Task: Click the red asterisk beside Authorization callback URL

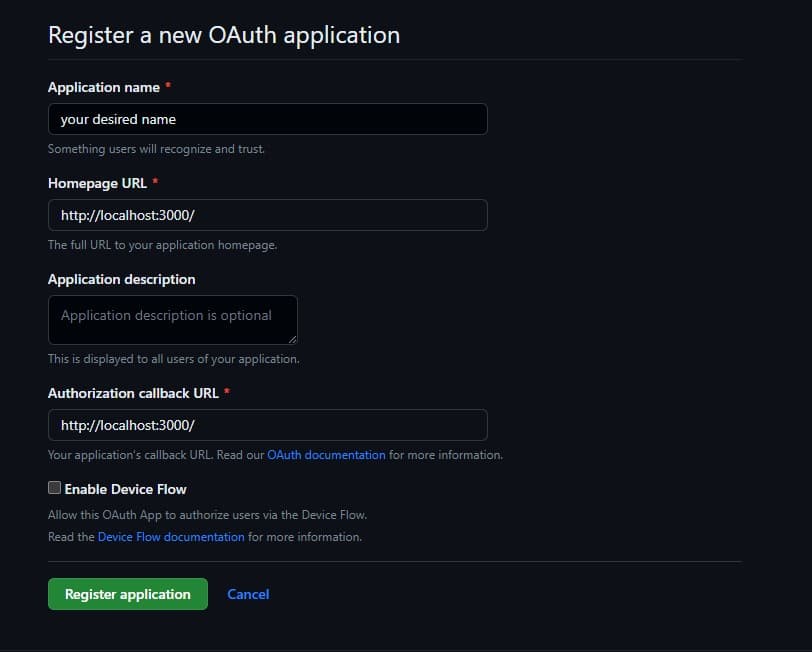Action: [x=227, y=392]
